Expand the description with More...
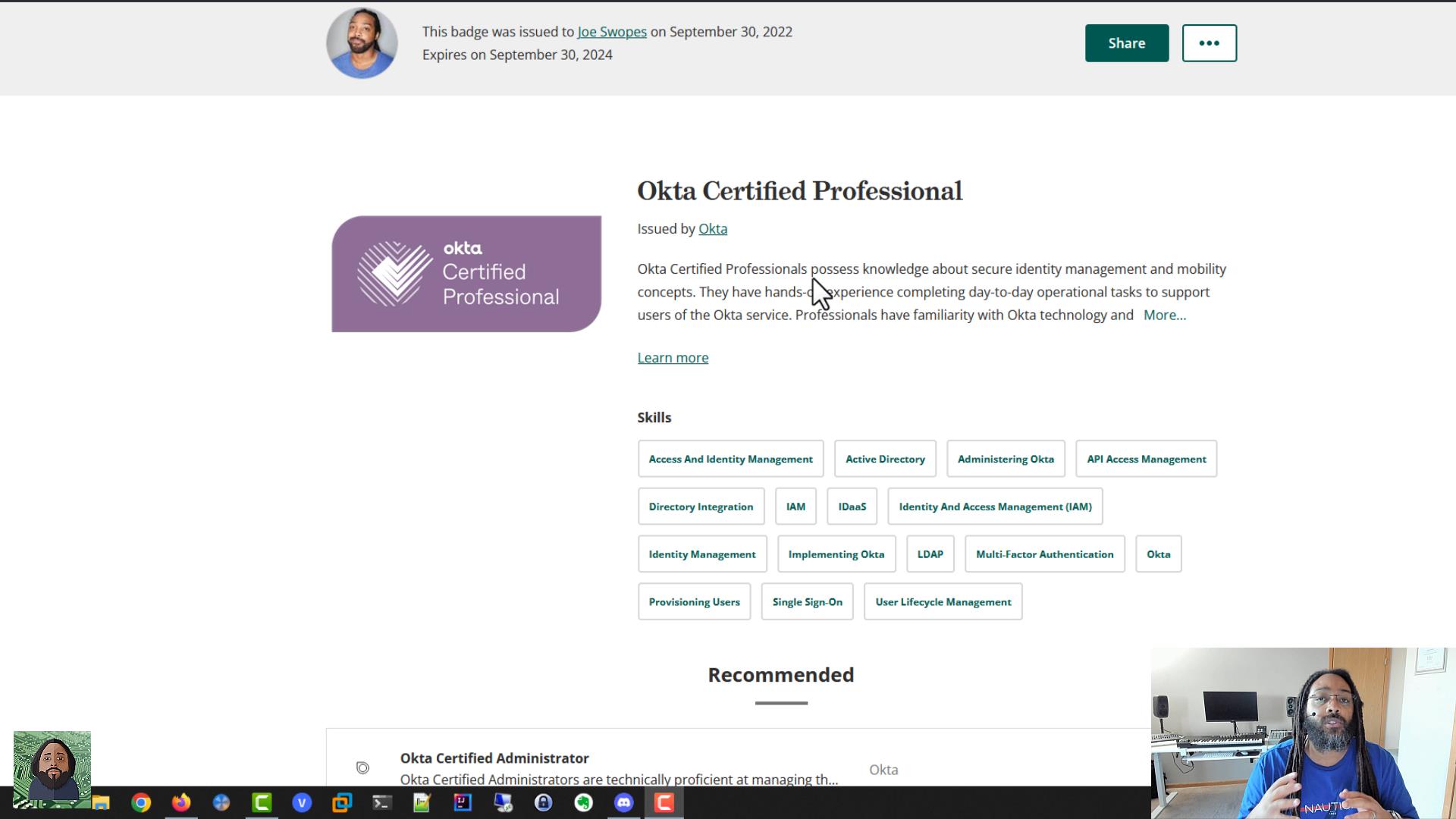Image resolution: width=1456 pixels, height=819 pixels. tap(1165, 315)
